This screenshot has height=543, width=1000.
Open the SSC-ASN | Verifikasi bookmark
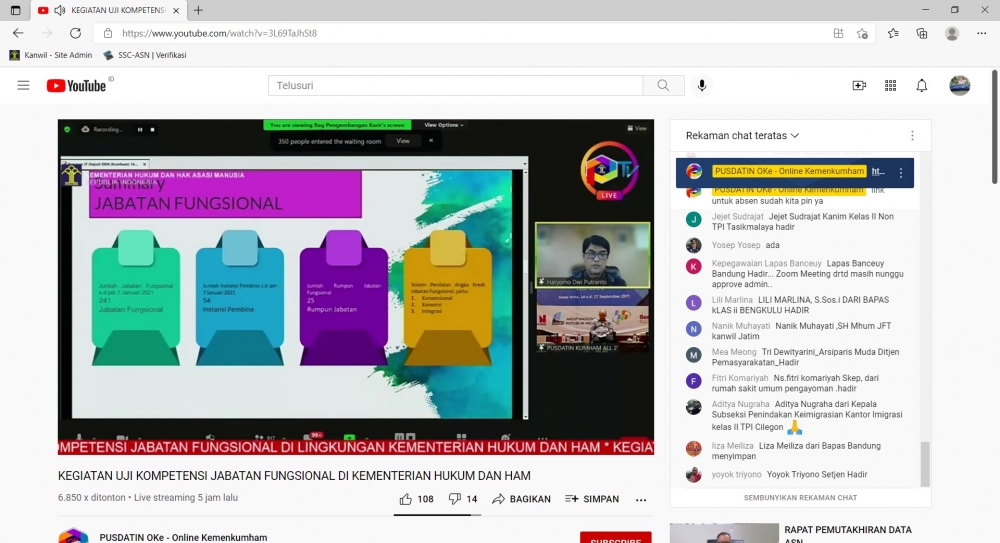(145, 55)
